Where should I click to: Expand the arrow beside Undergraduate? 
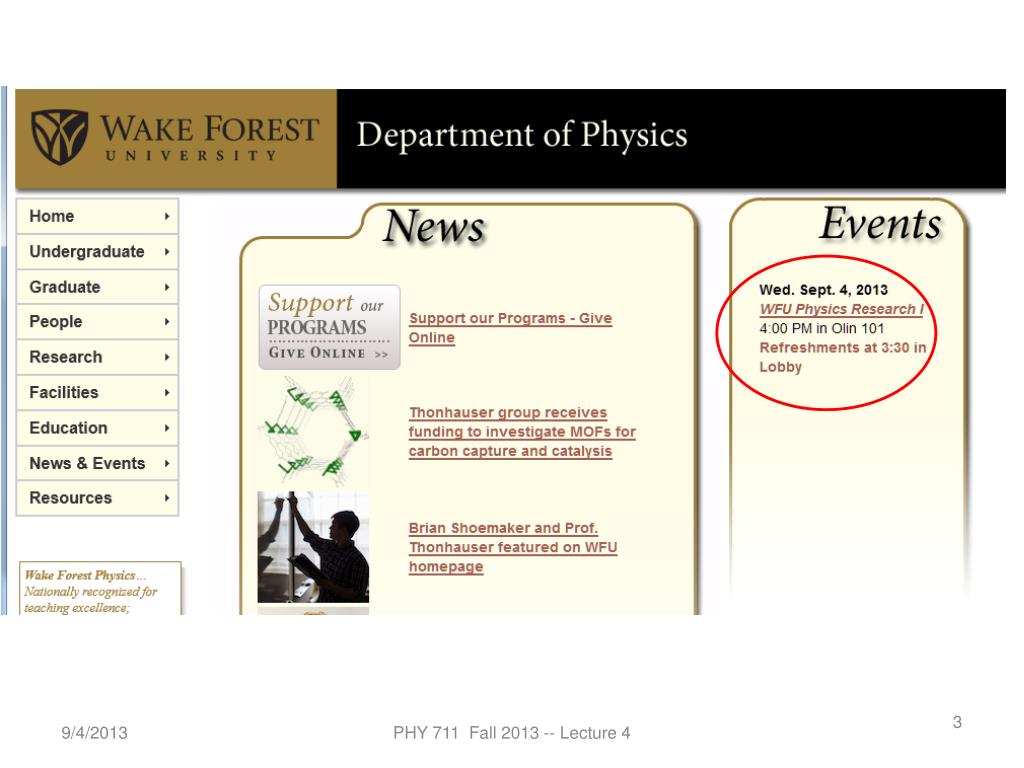pyautogui.click(x=167, y=251)
